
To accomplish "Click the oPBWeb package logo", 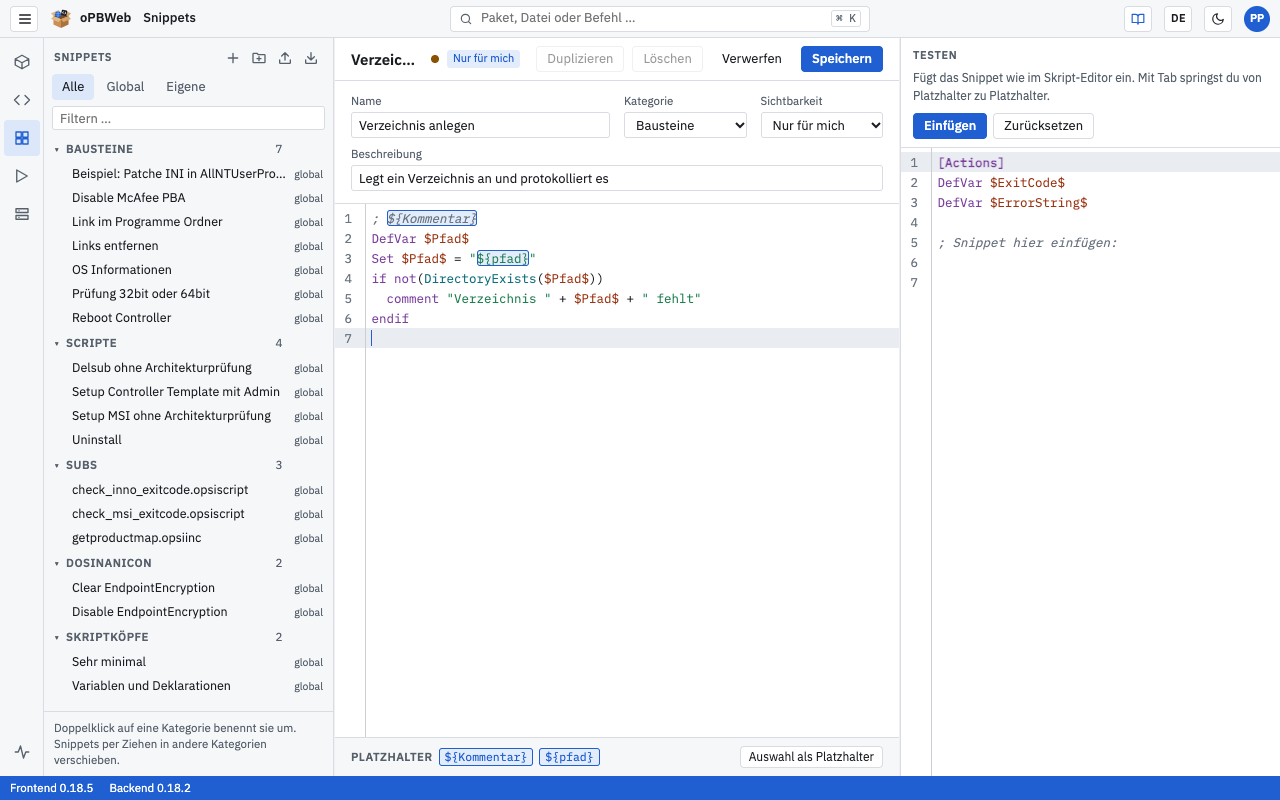I will point(61,18).
